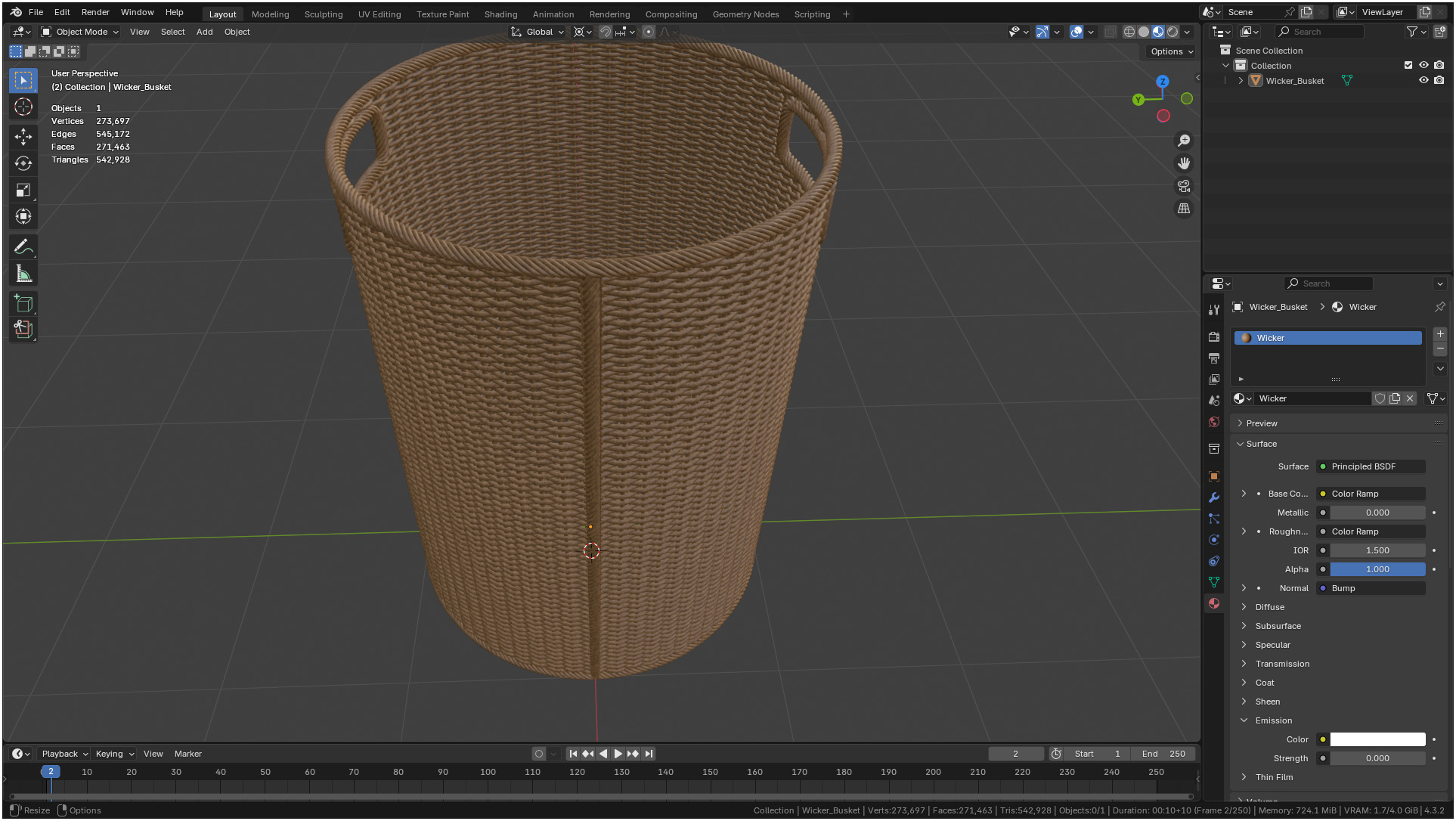Click the Emission Color white swatch
The image size is (1456, 821).
[x=1377, y=739]
